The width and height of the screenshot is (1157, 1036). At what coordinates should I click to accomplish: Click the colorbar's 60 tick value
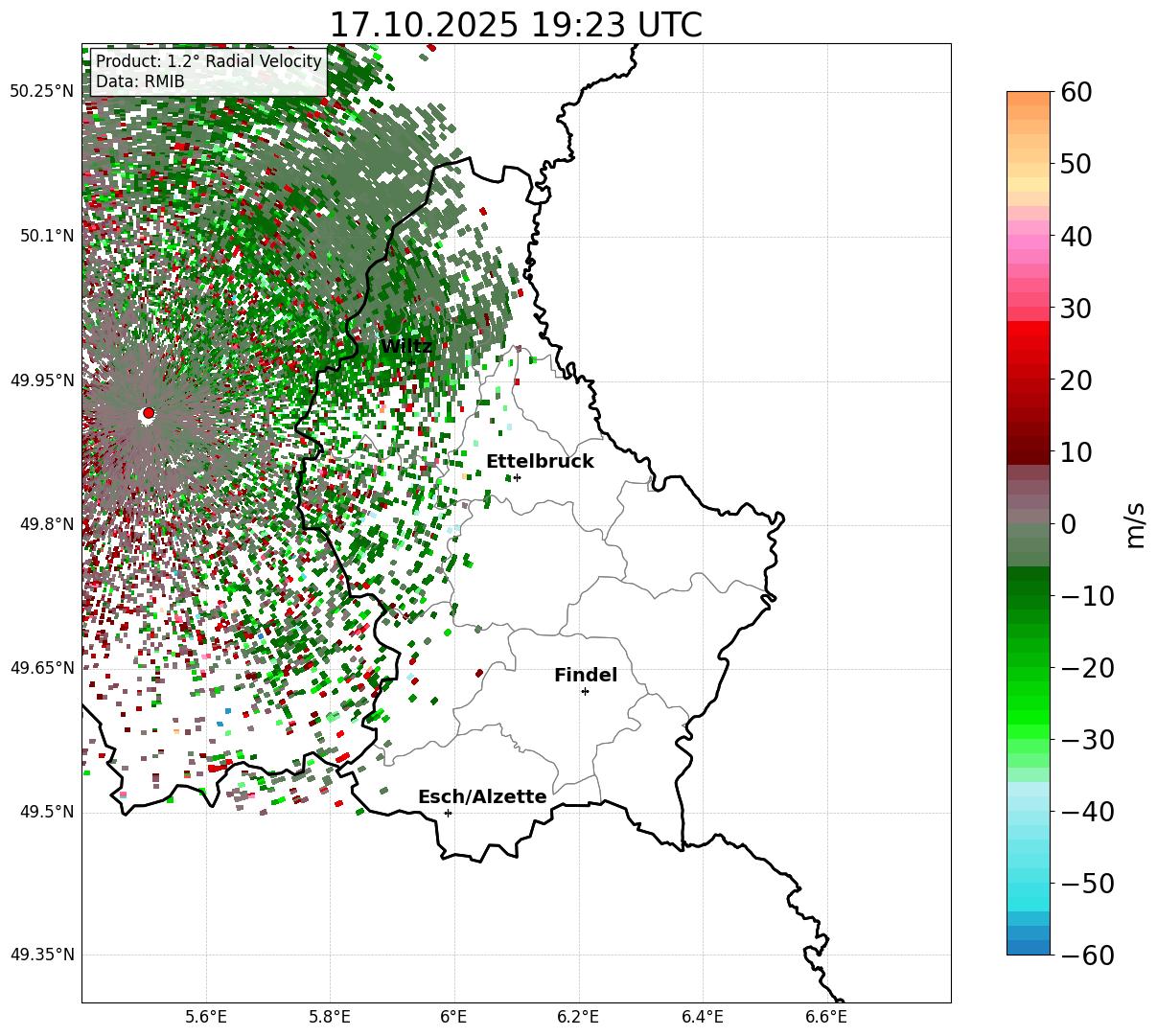click(1075, 92)
